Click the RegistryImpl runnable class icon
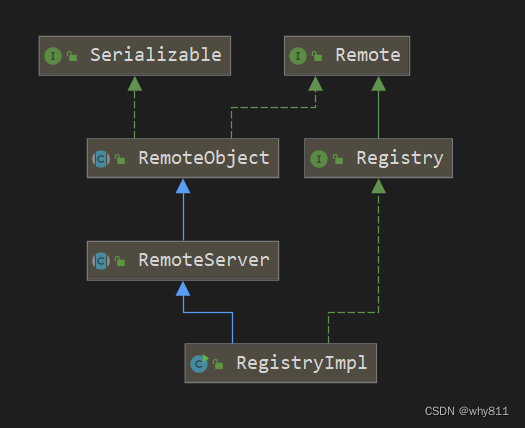The height and width of the screenshot is (428, 525). pyautogui.click(x=199, y=364)
